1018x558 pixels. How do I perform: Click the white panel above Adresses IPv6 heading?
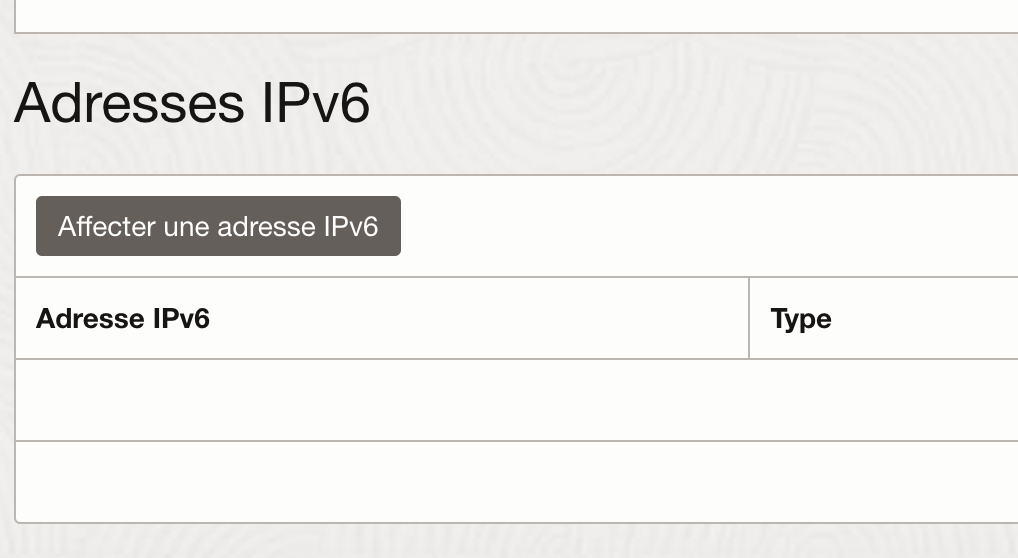pyautogui.click(x=516, y=15)
